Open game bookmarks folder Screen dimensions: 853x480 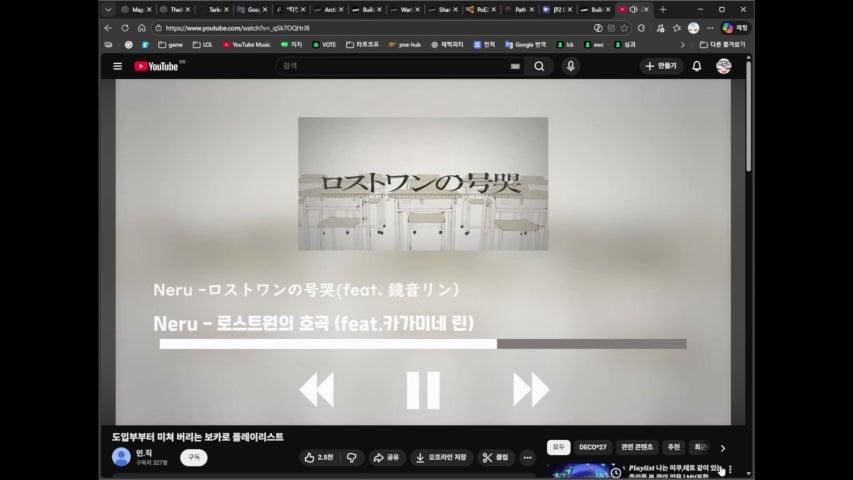click(x=170, y=45)
